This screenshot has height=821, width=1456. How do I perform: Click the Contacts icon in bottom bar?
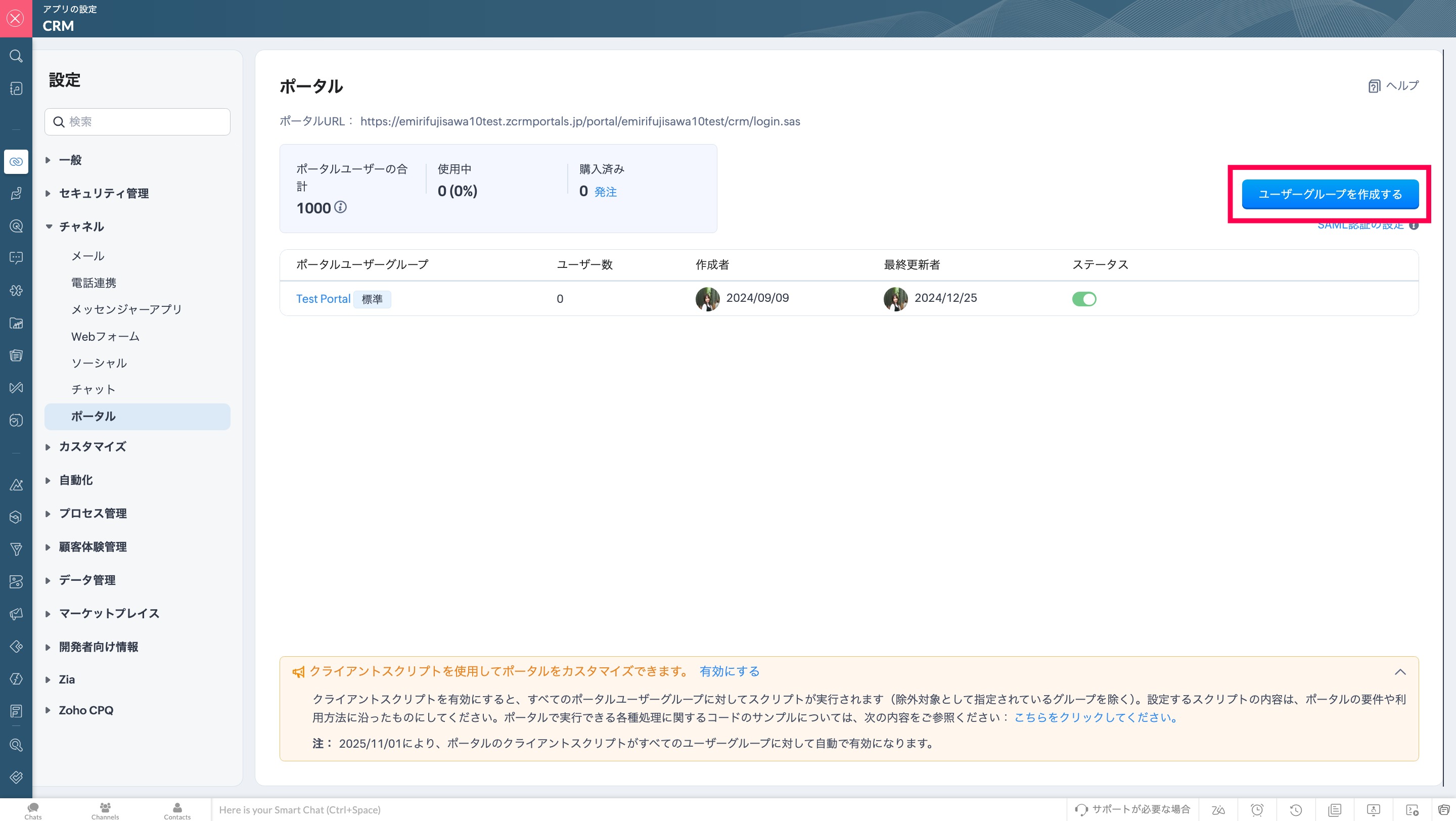pyautogui.click(x=177, y=810)
